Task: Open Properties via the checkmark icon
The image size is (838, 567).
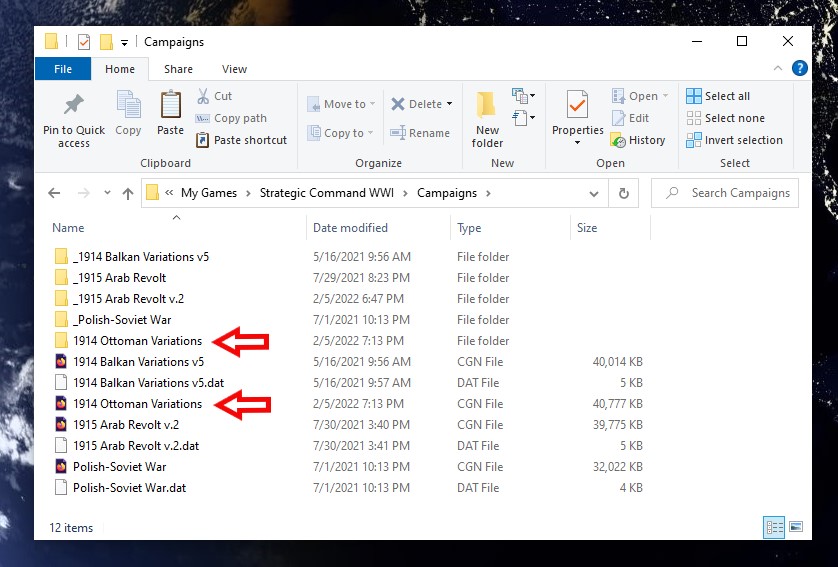Action: pyautogui.click(x=577, y=105)
